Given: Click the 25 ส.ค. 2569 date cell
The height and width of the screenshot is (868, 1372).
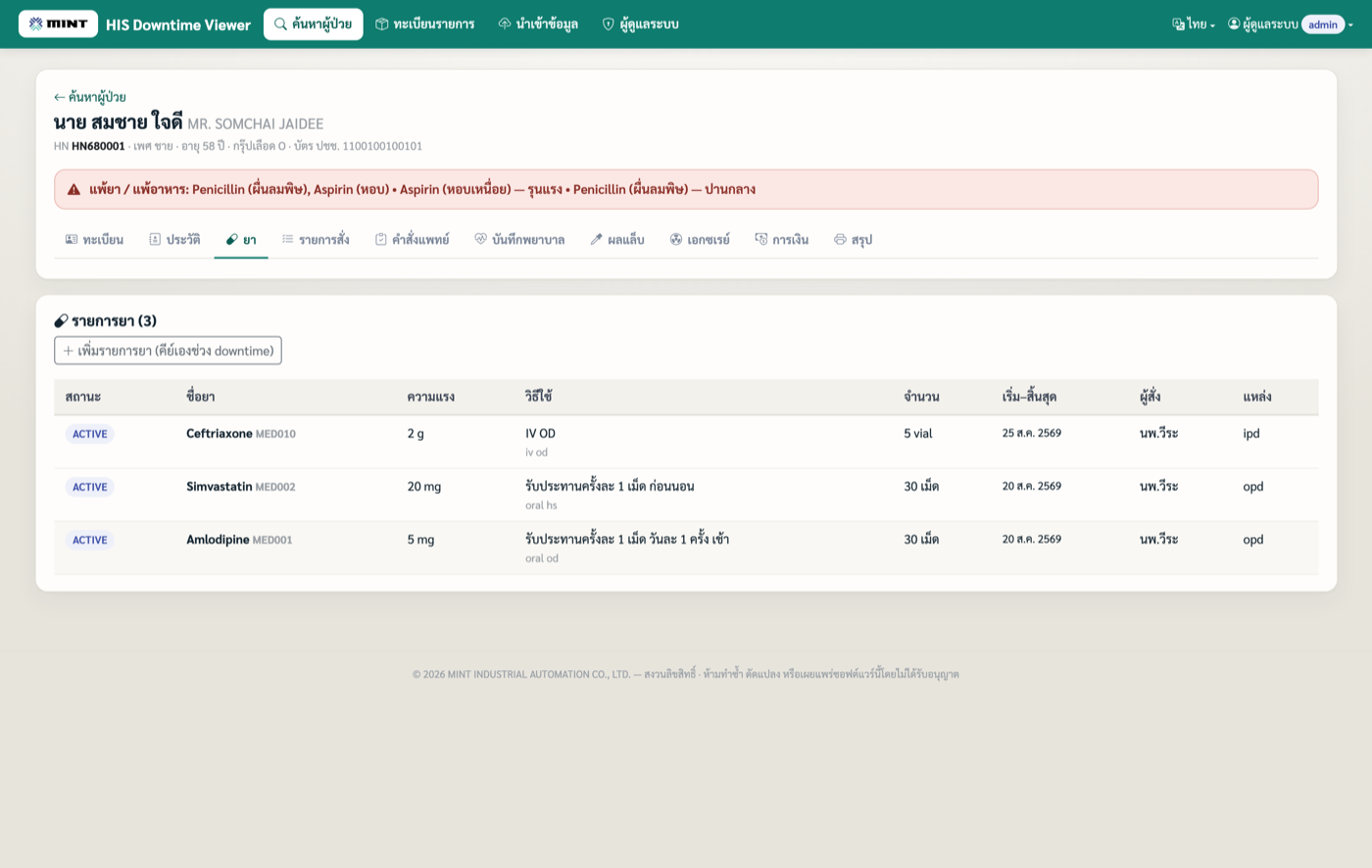Looking at the screenshot, I should point(1032,433).
